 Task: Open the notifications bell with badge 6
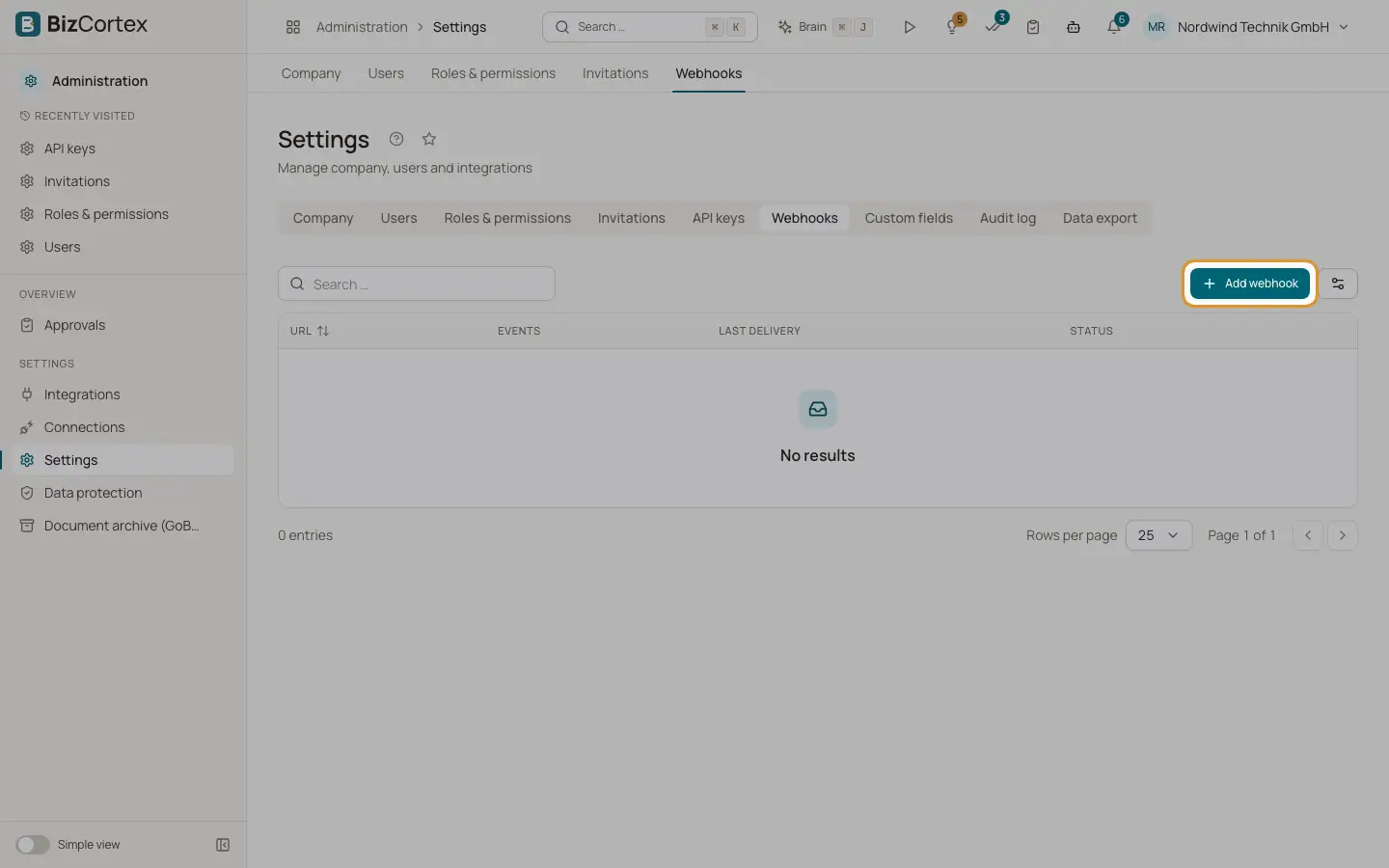point(1114,26)
